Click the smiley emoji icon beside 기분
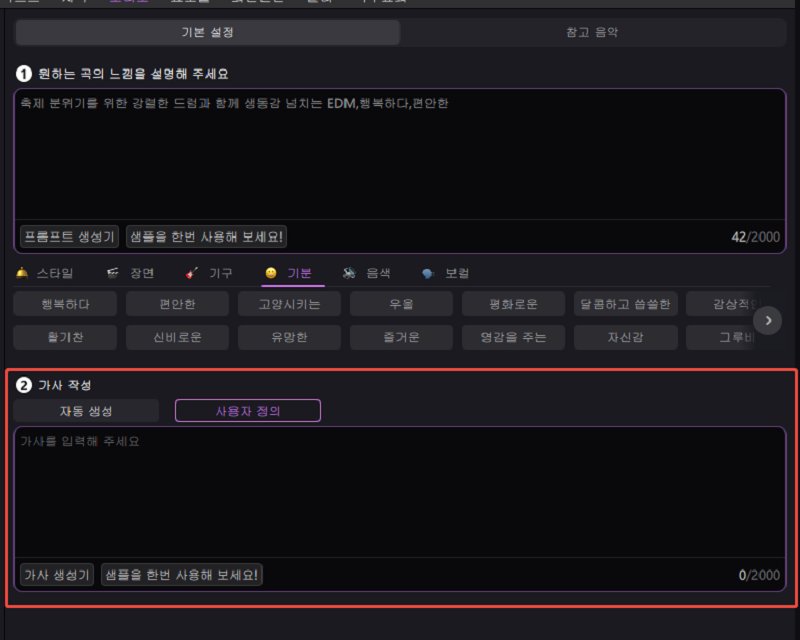This screenshot has width=800, height=640. tap(271, 273)
